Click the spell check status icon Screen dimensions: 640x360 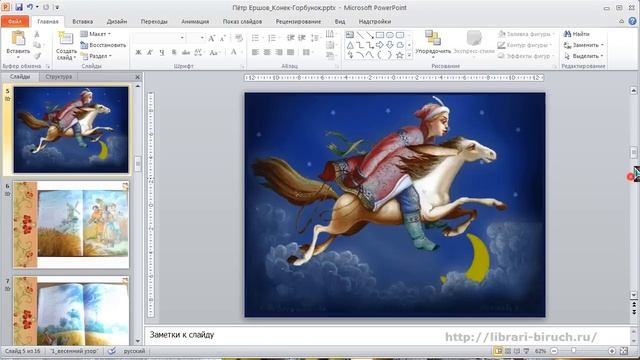point(112,351)
